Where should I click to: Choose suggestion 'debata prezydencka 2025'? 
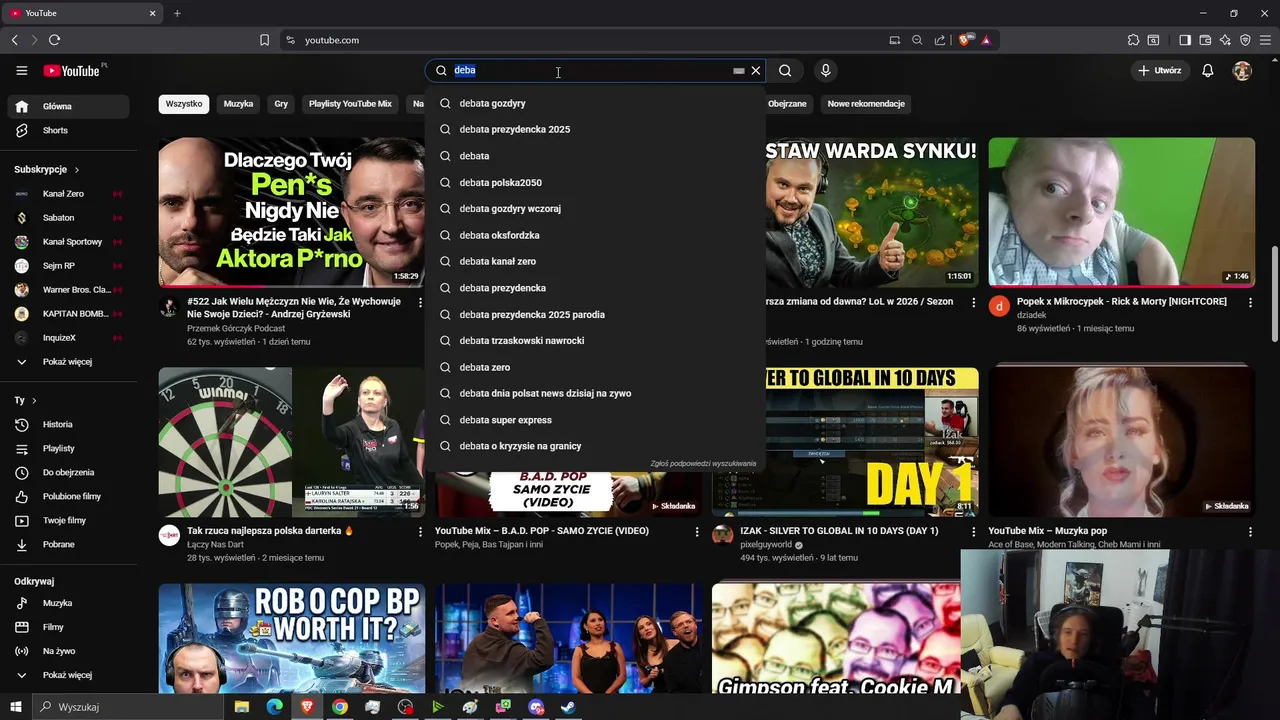(595, 129)
